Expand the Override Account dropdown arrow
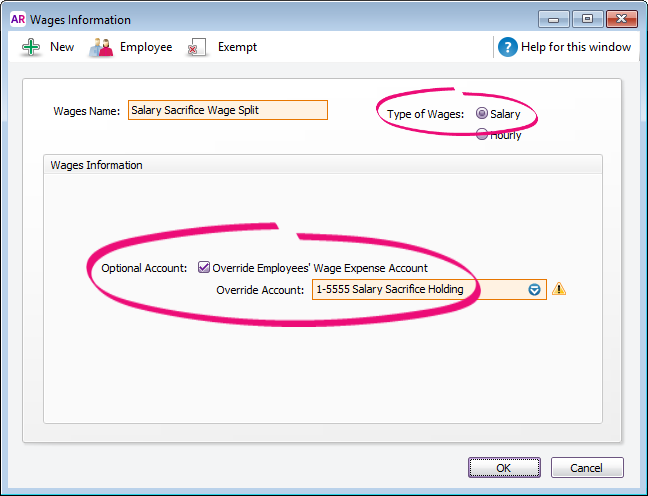This screenshot has width=648, height=496. click(x=534, y=290)
